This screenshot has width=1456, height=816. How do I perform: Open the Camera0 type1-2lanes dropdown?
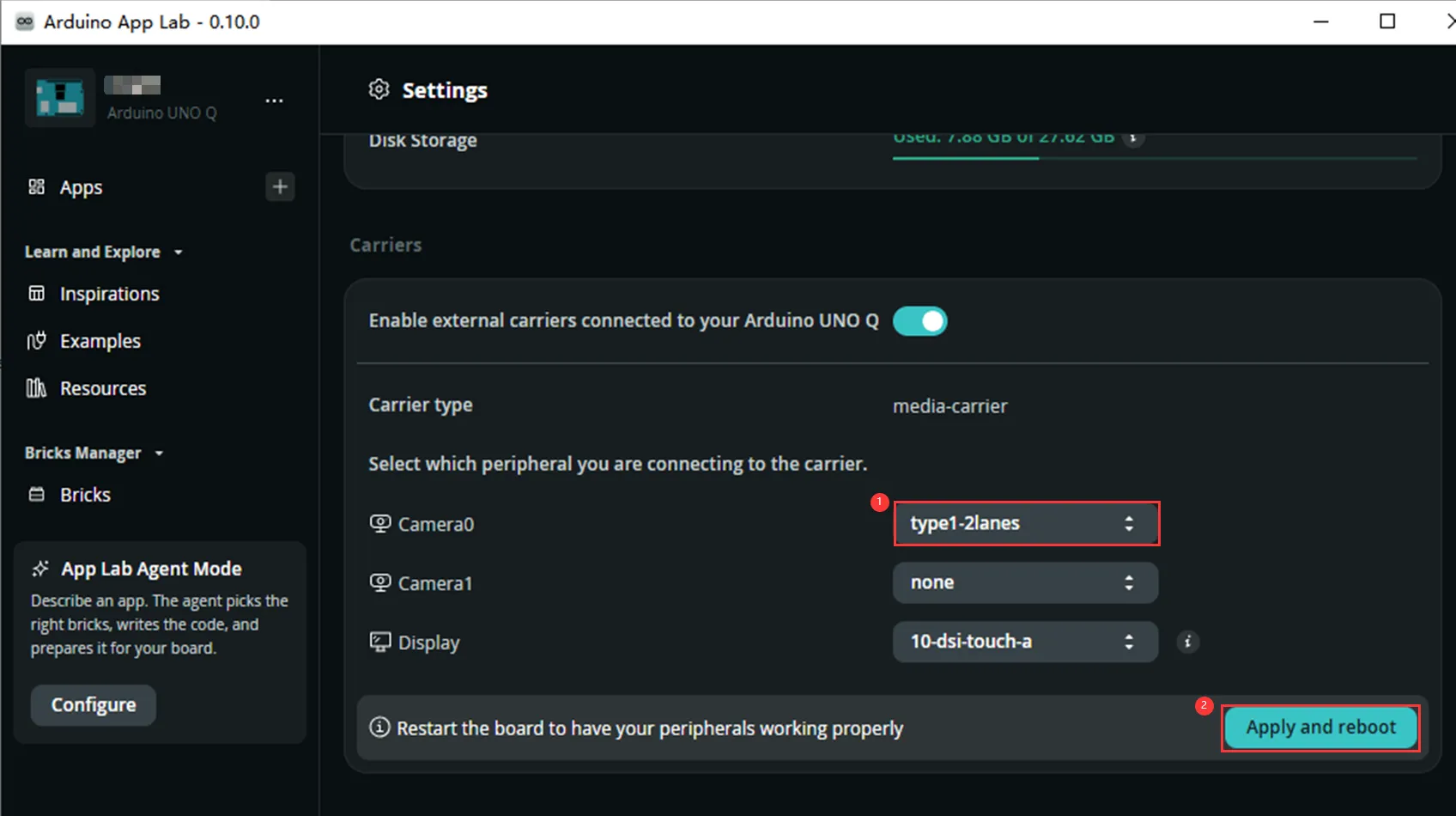point(1026,524)
